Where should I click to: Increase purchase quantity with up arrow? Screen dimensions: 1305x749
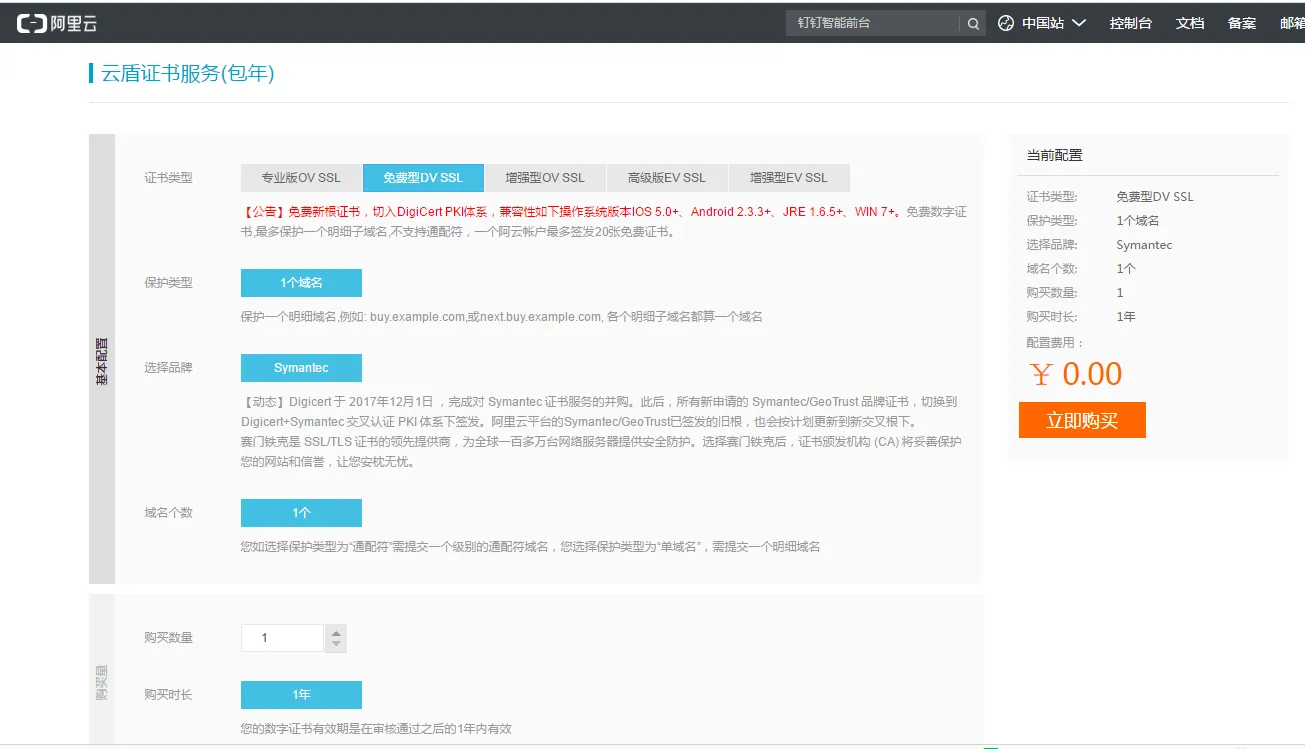click(x=336, y=631)
